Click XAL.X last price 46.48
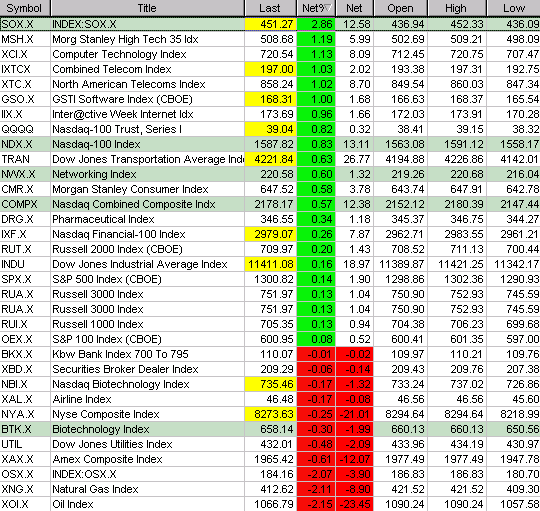Screen dimensions: 540x511 pos(270,399)
